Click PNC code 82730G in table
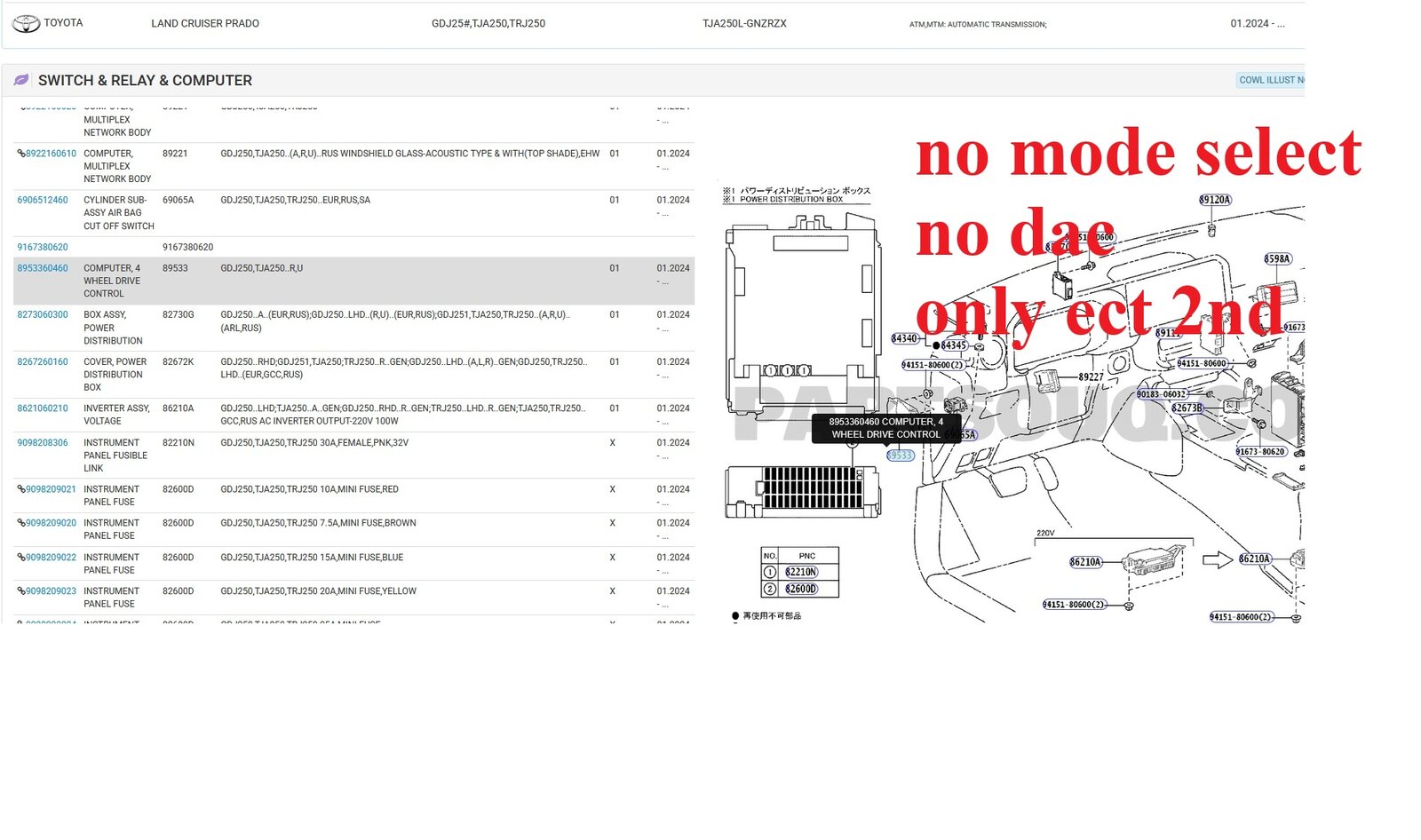This screenshot has height=840, width=1421. (178, 314)
